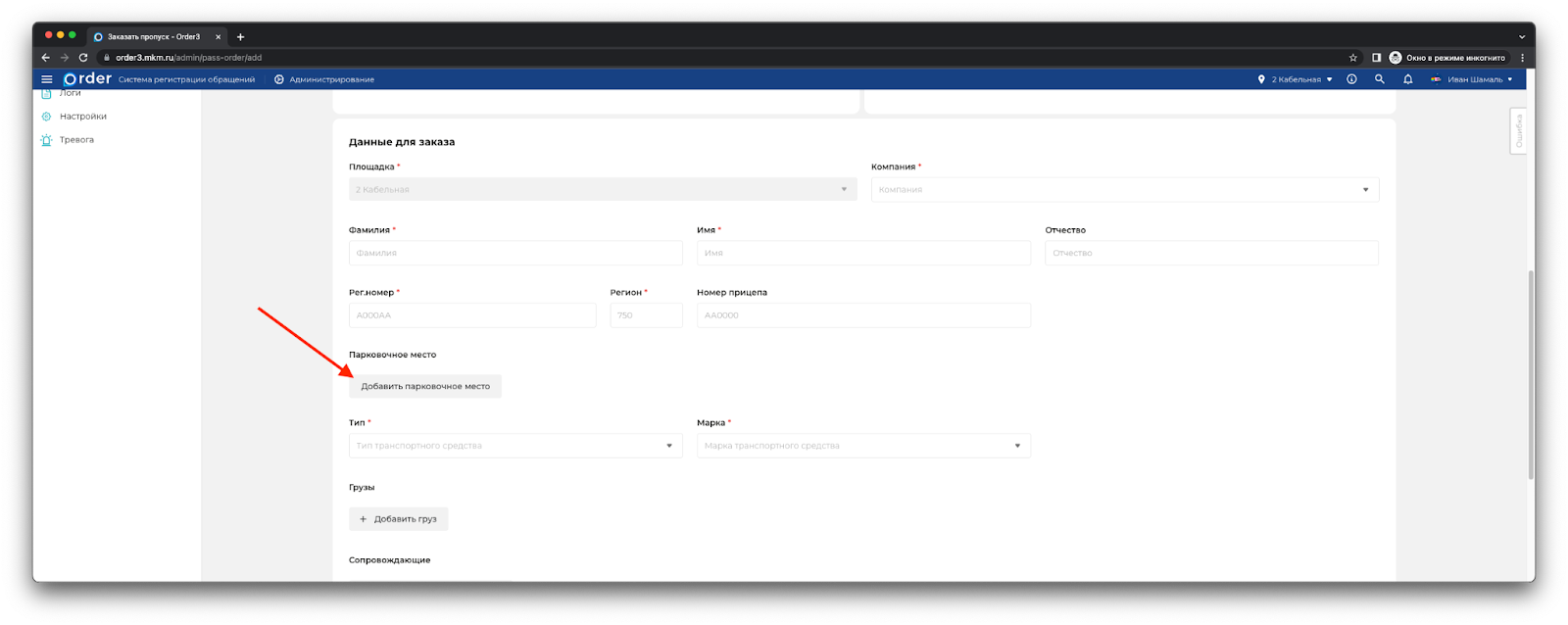Click the Добавить груз button
Image resolution: width=1568 pixels, height=625 pixels.
399,519
